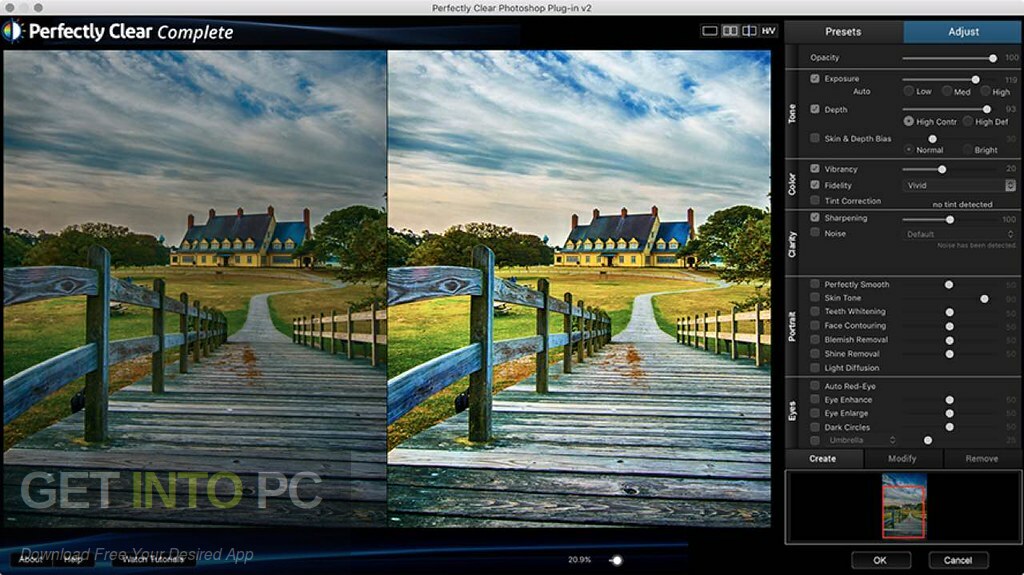Enable Light Diffusion checkbox

point(815,367)
